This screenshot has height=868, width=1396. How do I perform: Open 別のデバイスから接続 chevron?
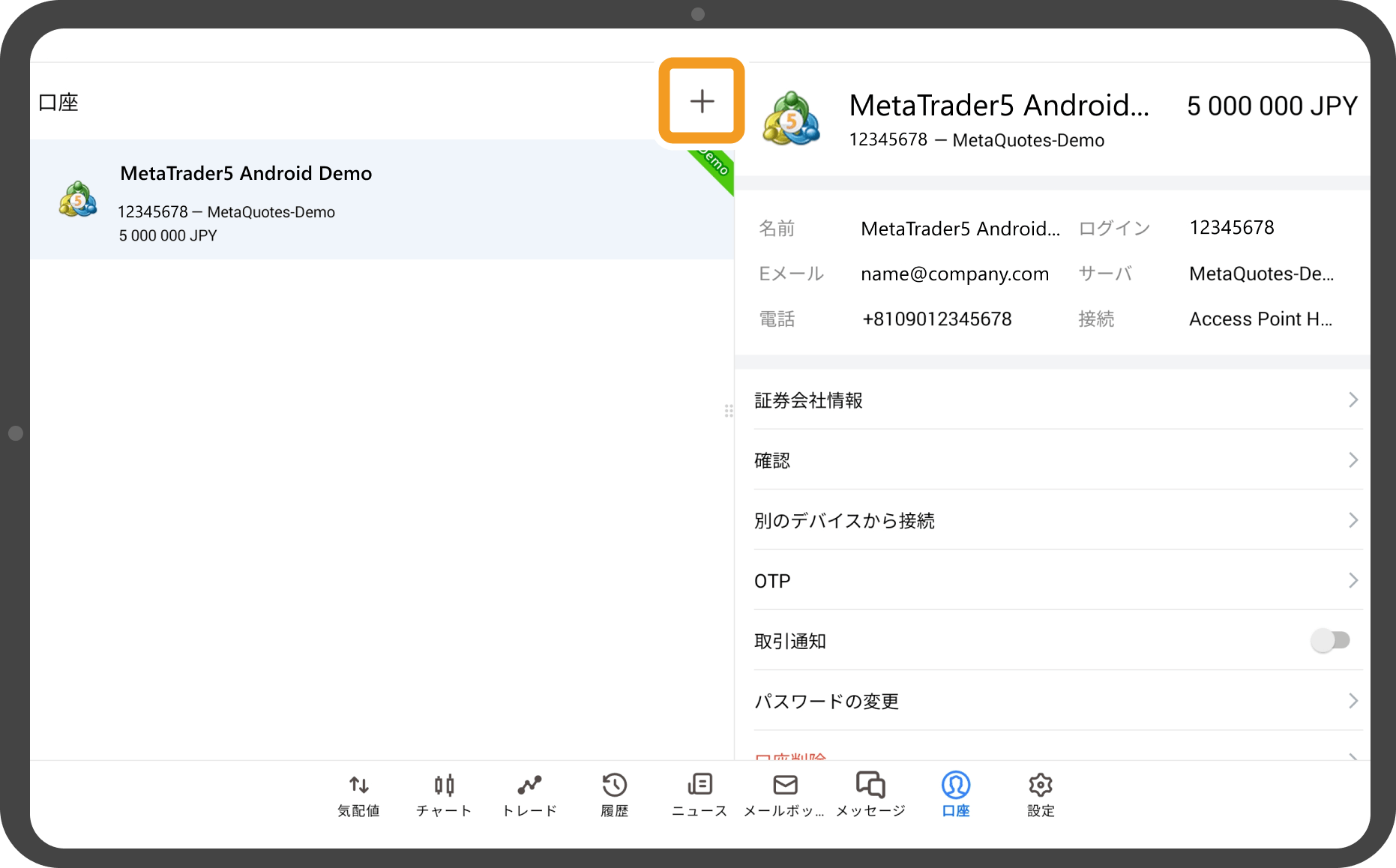click(x=1353, y=520)
